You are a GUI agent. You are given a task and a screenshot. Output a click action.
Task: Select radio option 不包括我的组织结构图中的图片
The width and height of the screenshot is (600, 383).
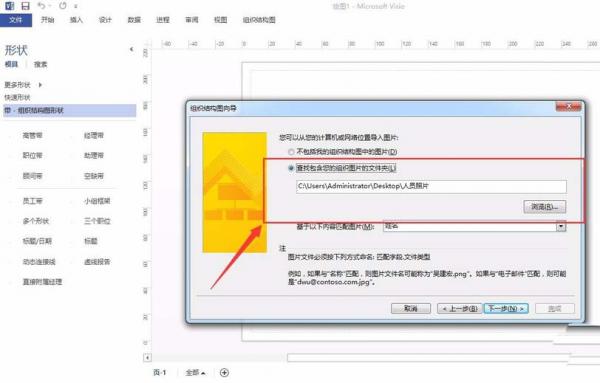point(292,152)
